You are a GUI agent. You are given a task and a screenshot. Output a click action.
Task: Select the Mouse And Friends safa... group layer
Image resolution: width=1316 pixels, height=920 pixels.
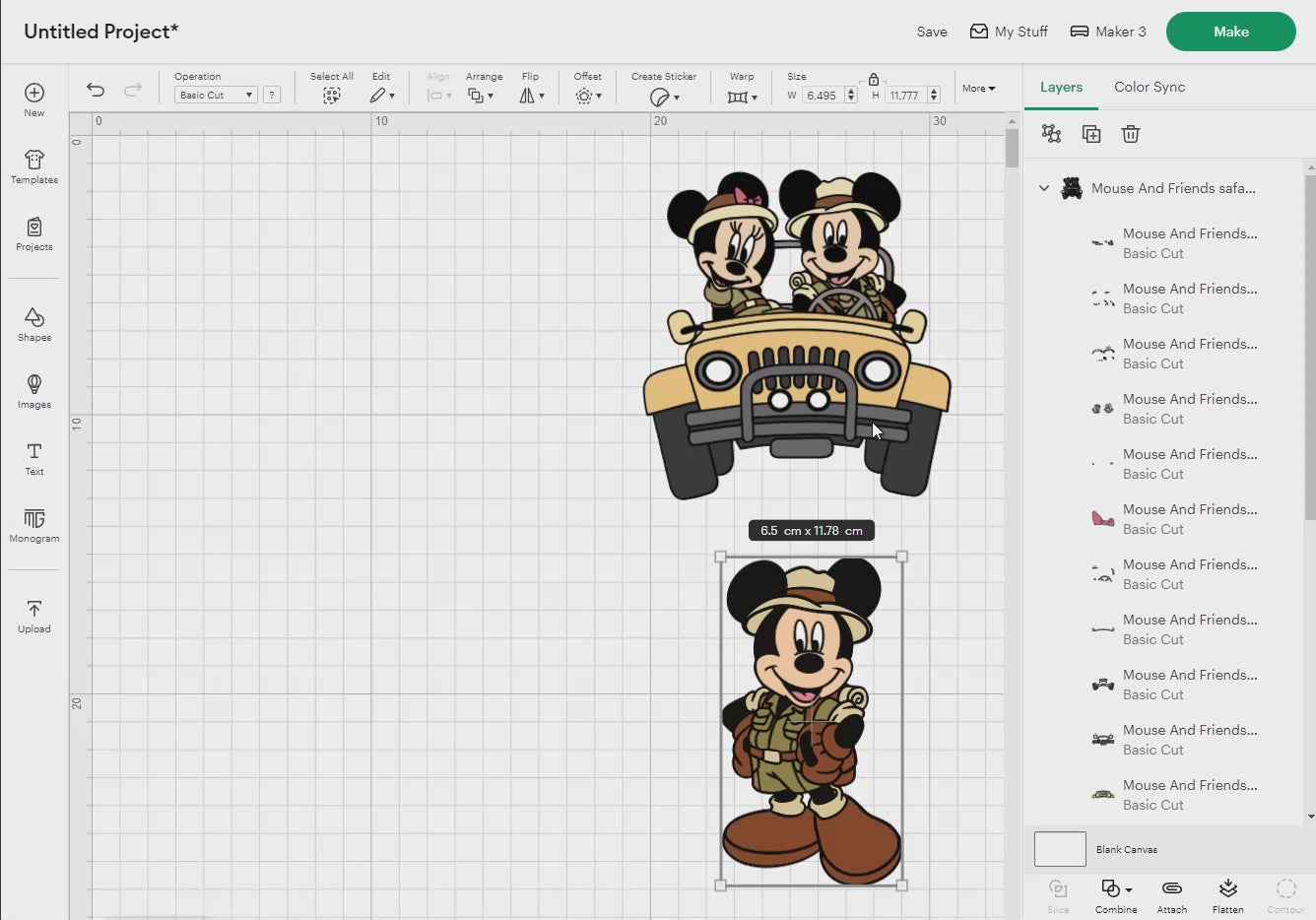tap(1172, 188)
